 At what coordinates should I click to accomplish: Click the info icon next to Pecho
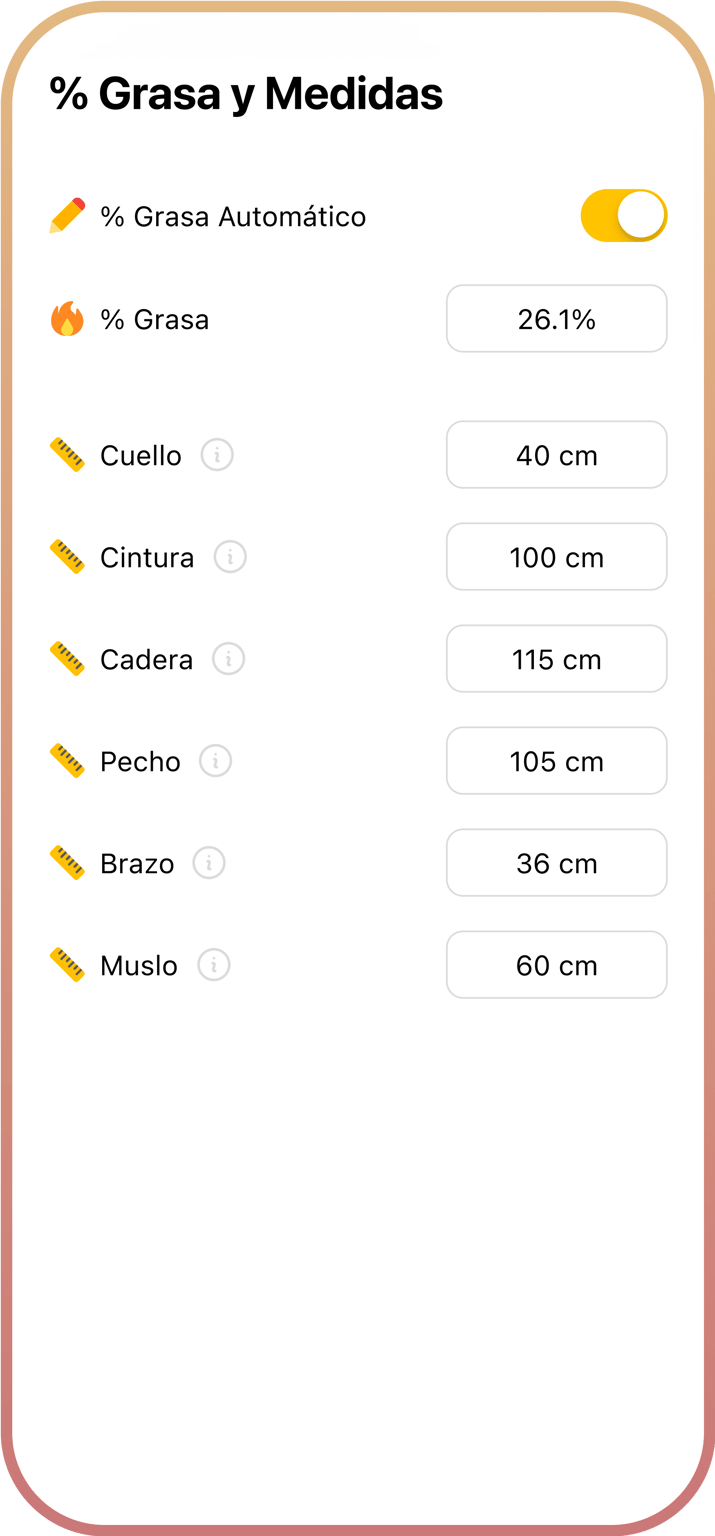pos(215,761)
